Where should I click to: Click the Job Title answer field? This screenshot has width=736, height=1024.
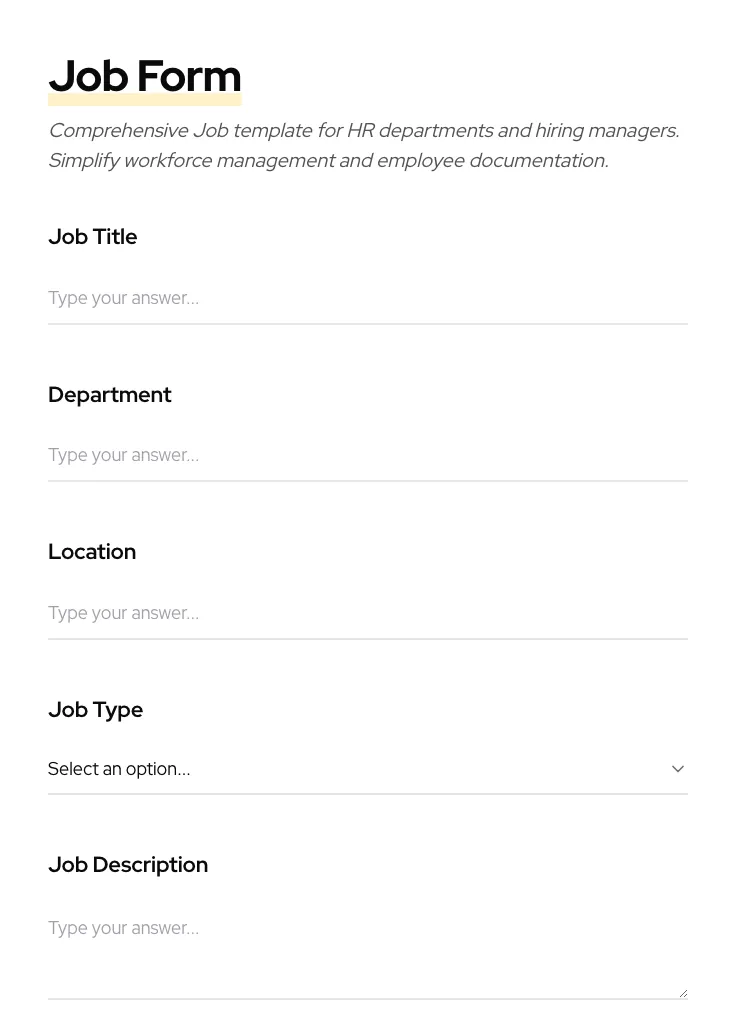(368, 298)
